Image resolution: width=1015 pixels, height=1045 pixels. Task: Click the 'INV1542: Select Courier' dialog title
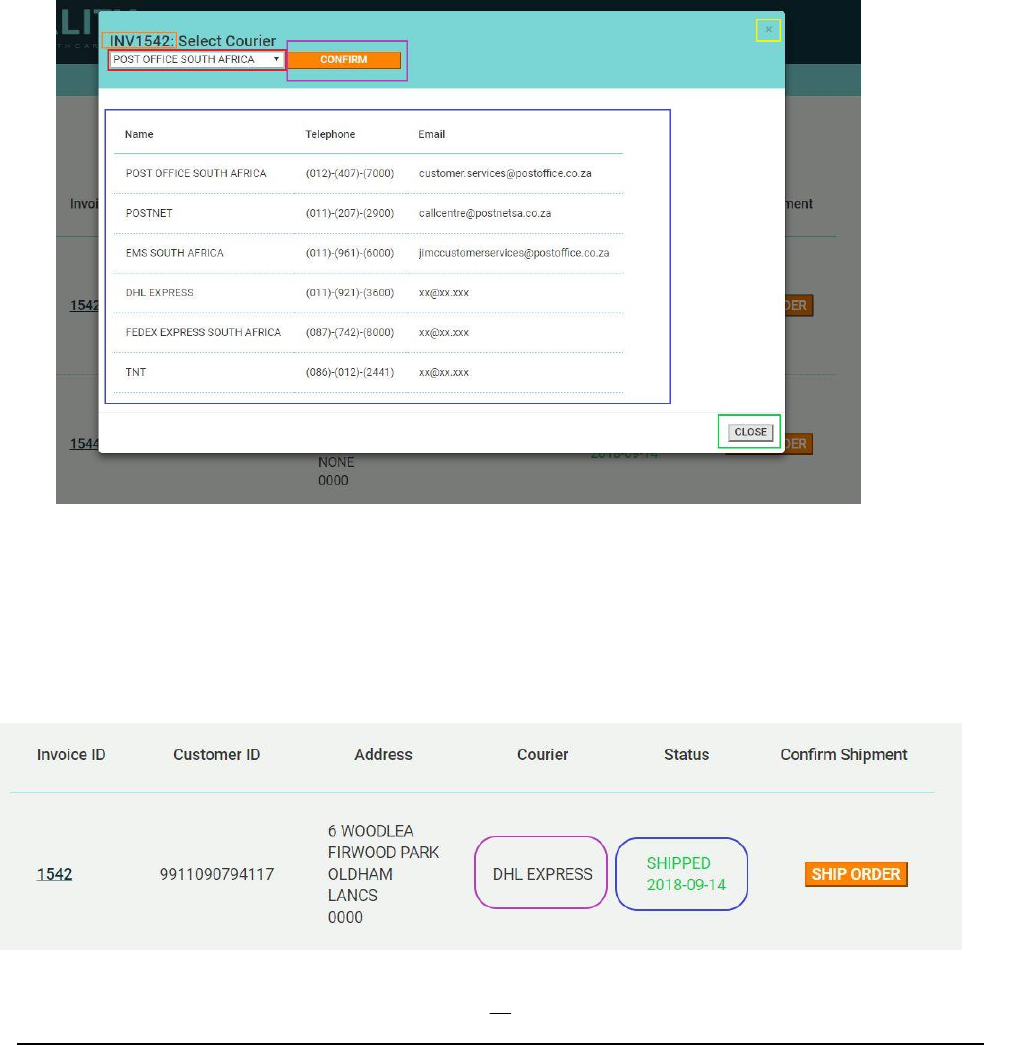tap(193, 41)
